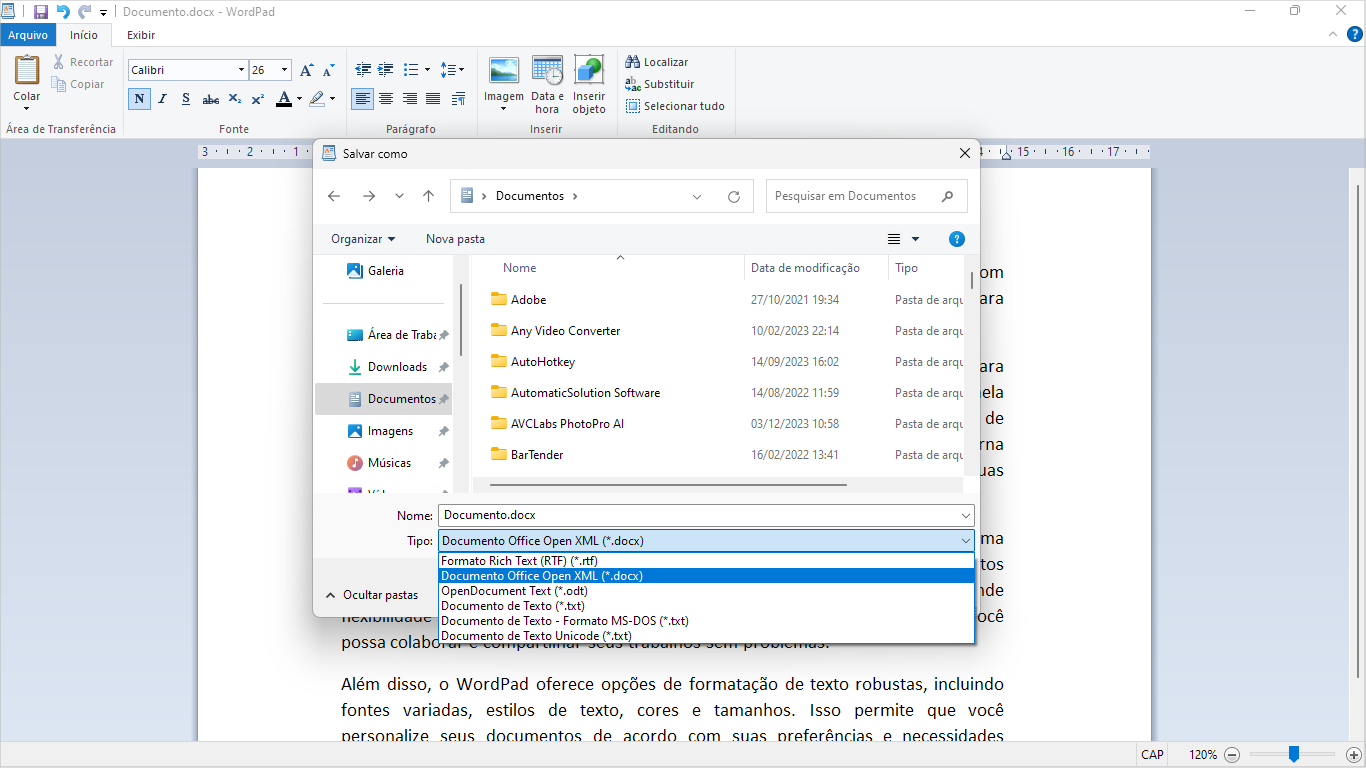Insert an image with Imagem icon
The image size is (1366, 768).
point(504,71)
